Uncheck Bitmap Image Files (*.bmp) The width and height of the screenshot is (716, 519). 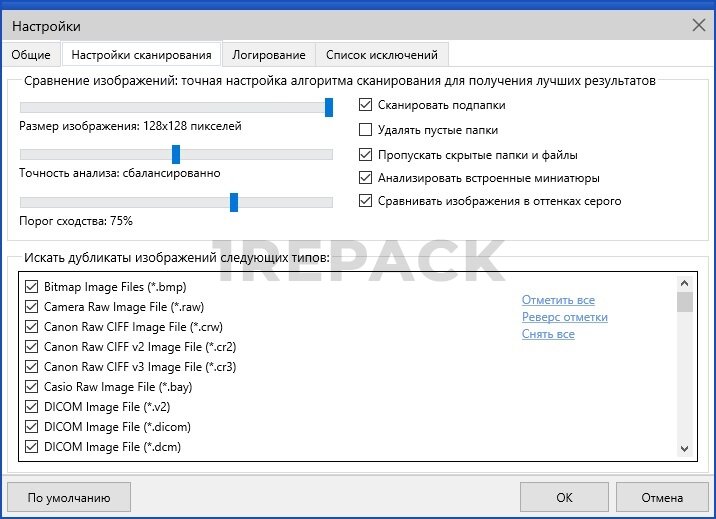pos(32,287)
